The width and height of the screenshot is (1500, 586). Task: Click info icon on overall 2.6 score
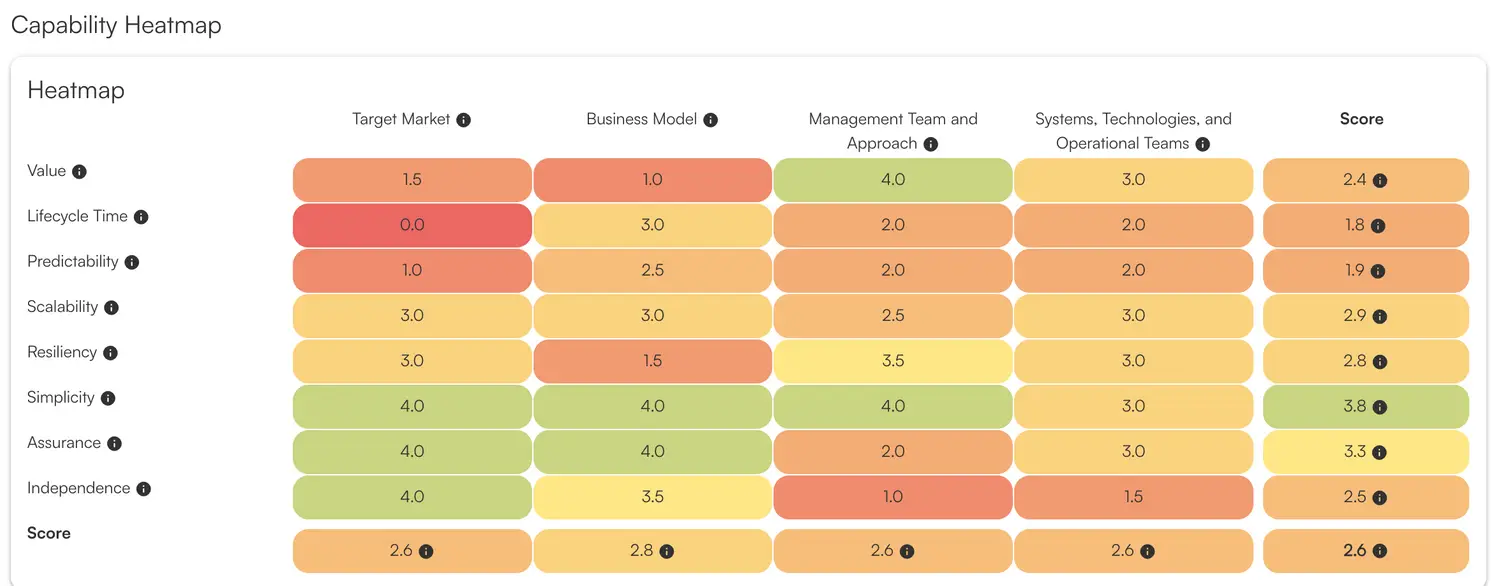pos(1380,551)
